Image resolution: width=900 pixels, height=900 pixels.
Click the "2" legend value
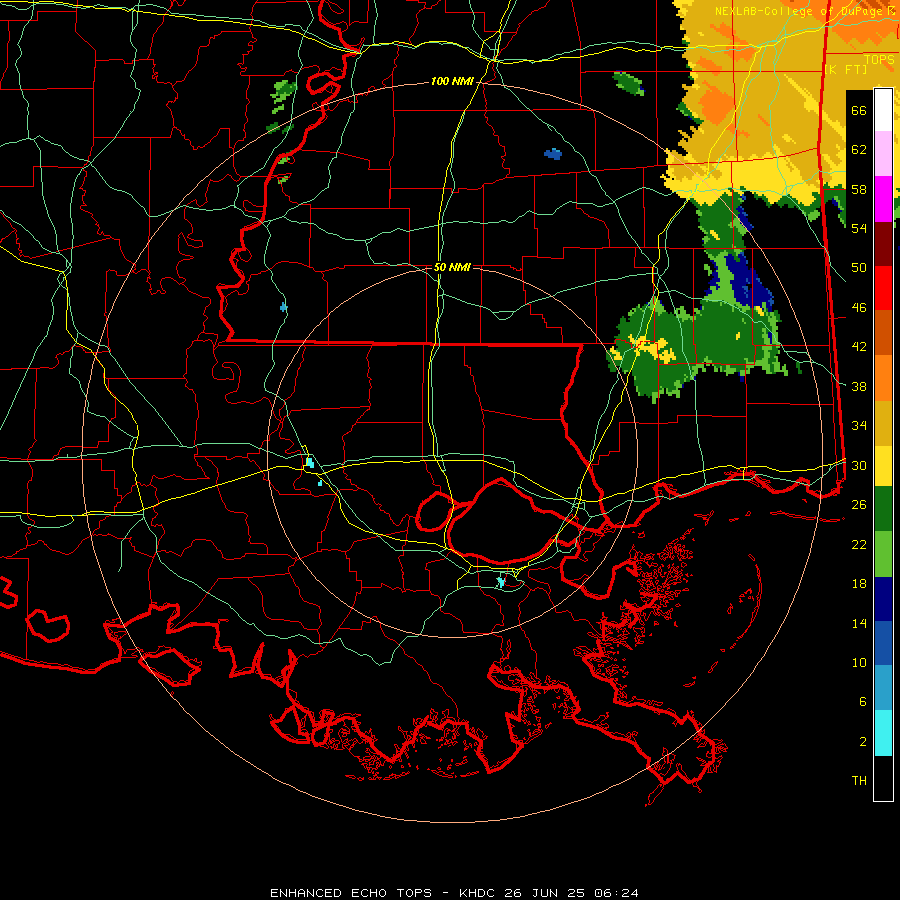click(863, 742)
